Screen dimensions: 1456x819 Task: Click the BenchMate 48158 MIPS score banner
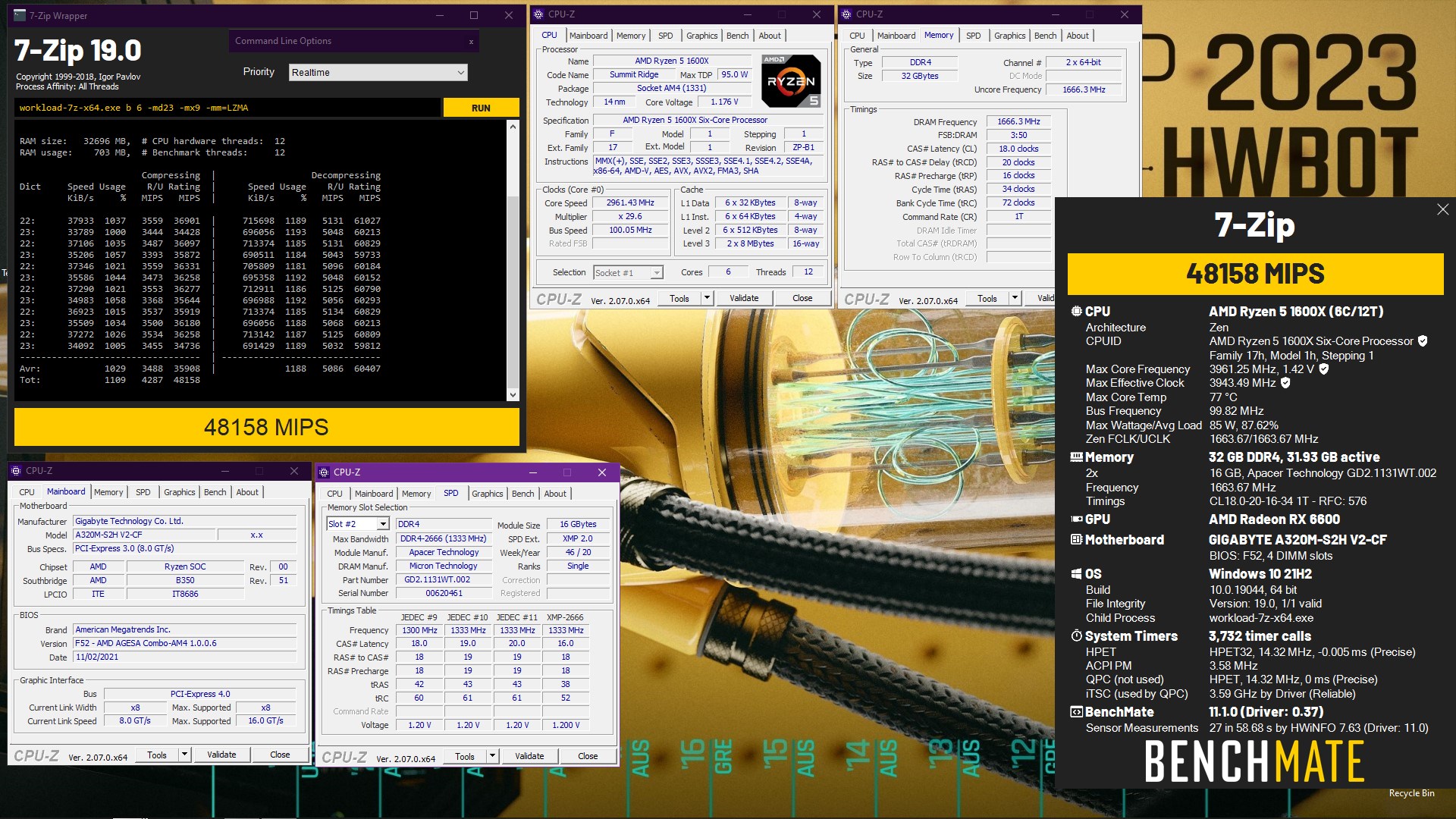click(1255, 274)
